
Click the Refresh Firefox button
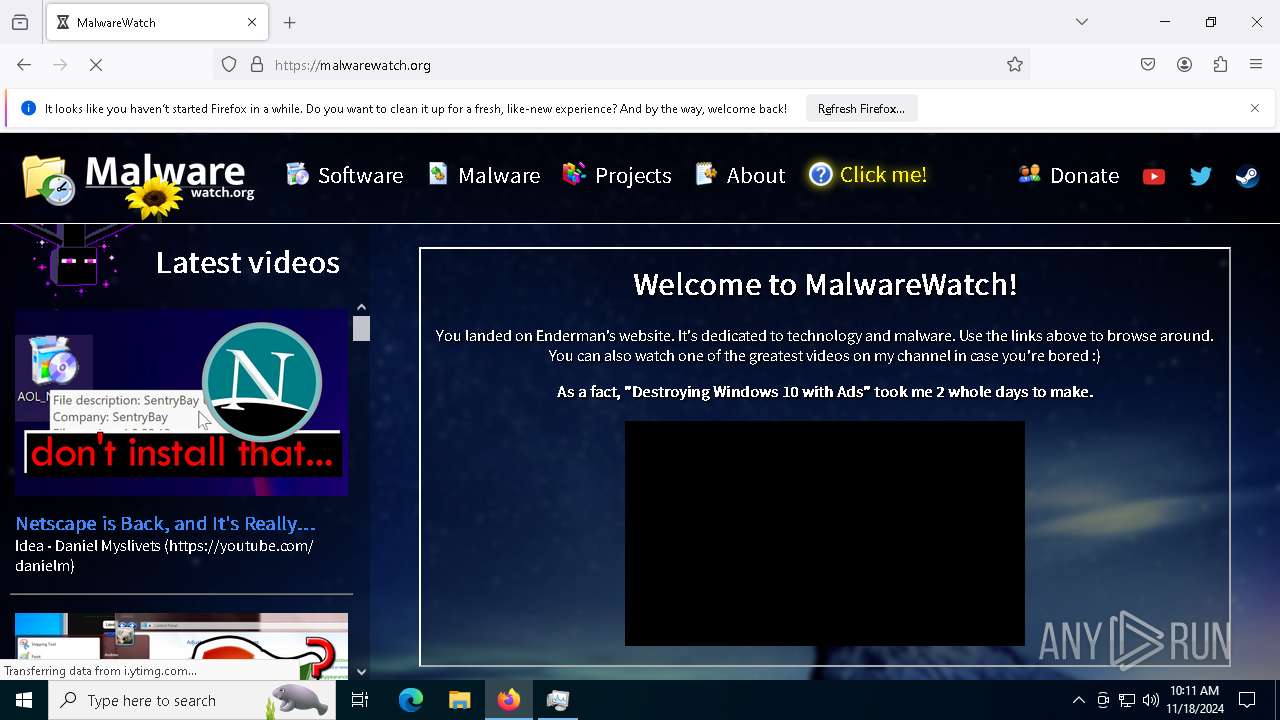861,109
